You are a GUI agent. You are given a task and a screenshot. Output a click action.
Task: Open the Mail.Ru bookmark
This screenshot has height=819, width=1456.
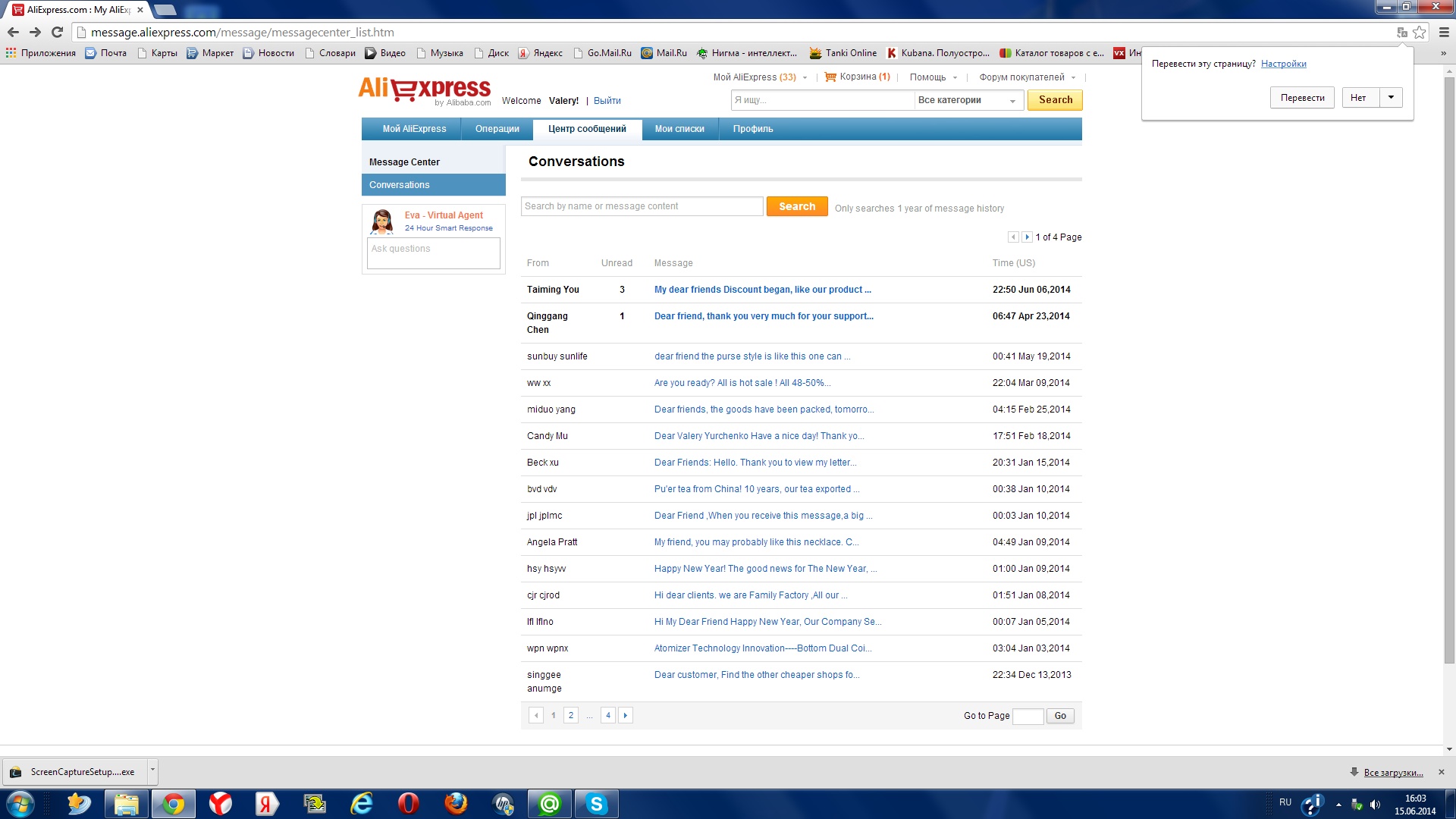point(664,53)
